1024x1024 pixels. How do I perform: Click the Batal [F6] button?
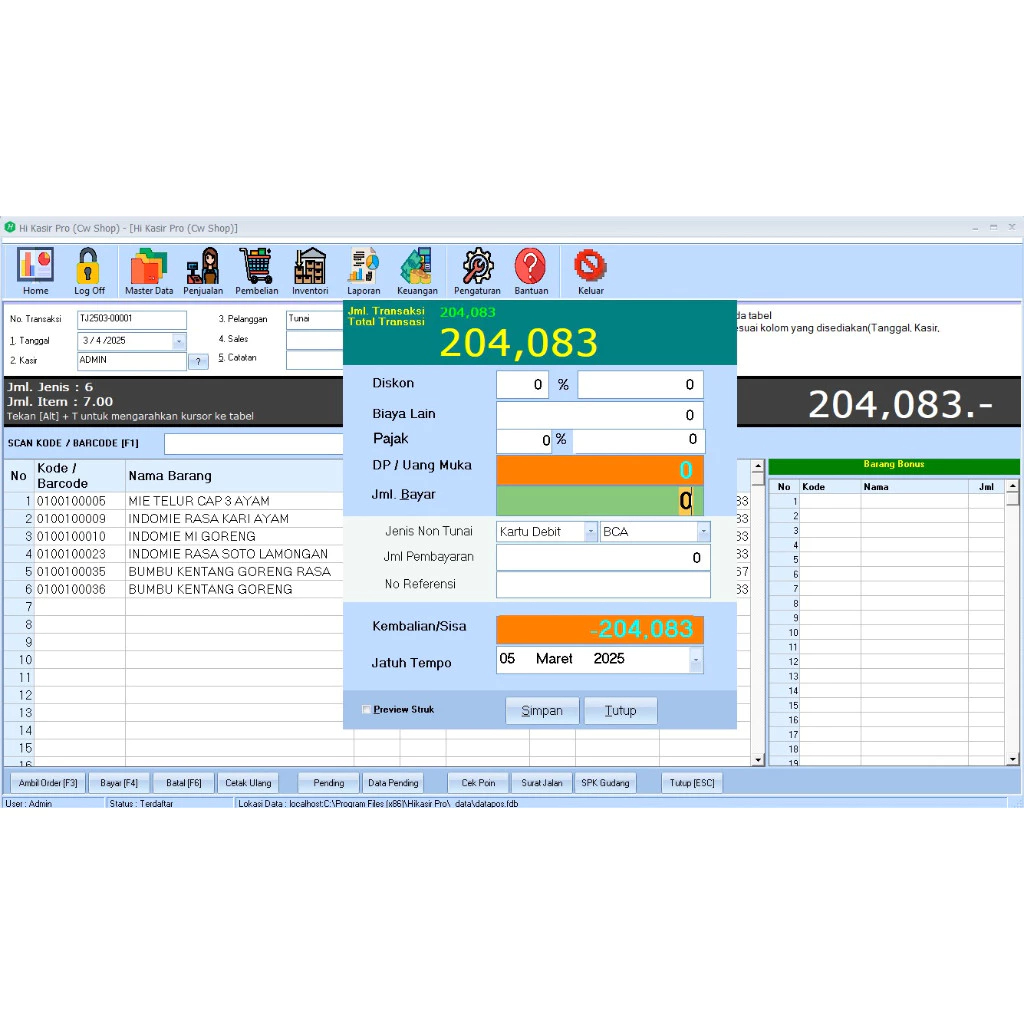click(184, 782)
